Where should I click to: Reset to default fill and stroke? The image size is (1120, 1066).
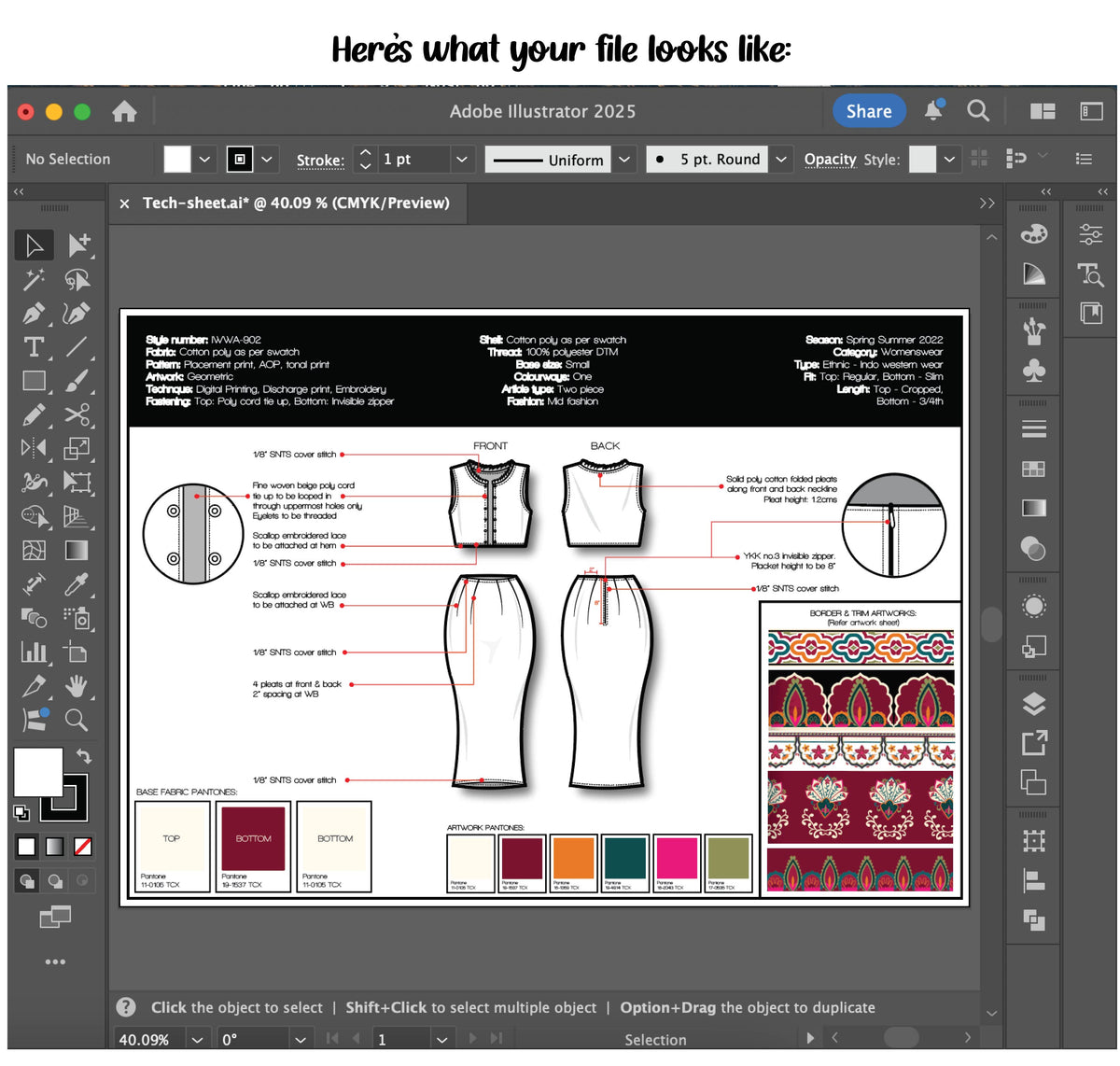21,813
